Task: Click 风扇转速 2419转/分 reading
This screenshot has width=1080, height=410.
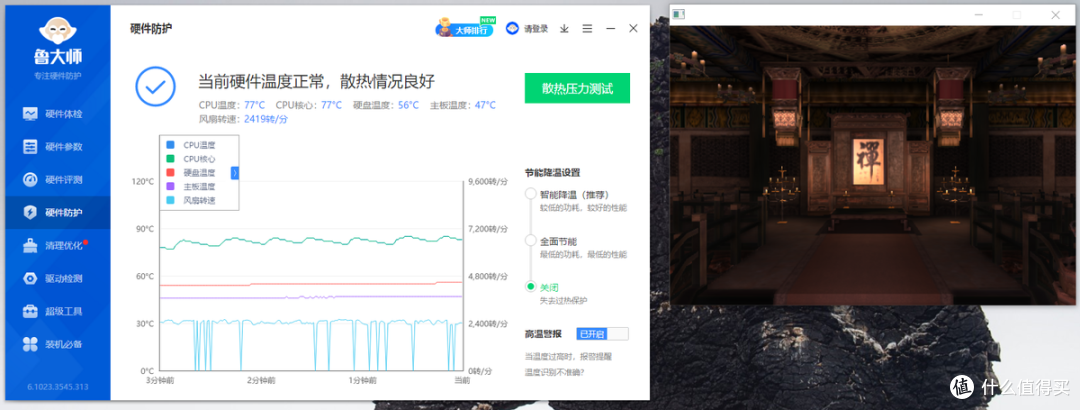Action: click(x=243, y=119)
